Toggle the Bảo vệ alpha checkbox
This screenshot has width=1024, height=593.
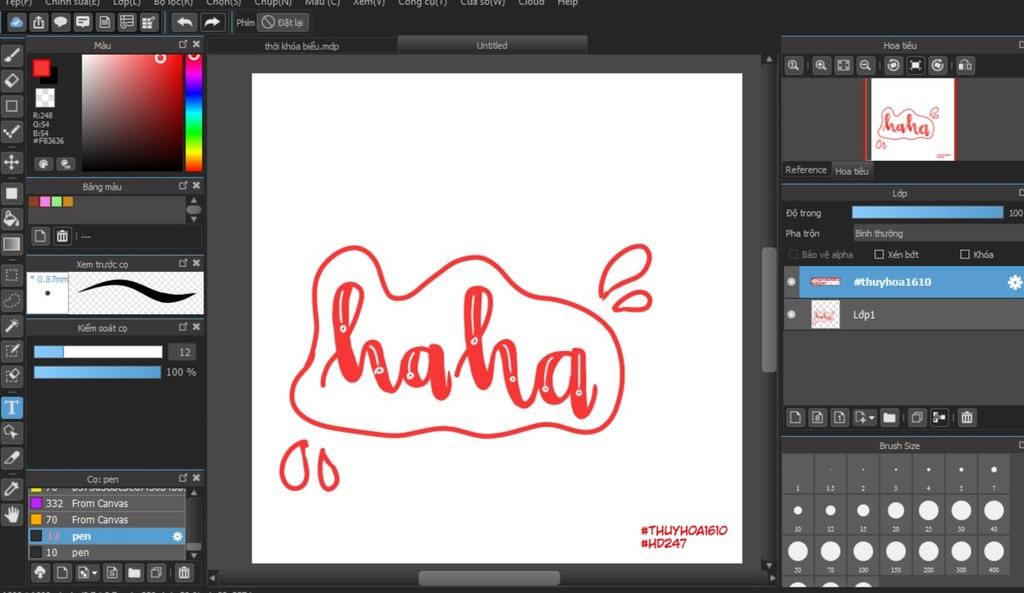(793, 255)
